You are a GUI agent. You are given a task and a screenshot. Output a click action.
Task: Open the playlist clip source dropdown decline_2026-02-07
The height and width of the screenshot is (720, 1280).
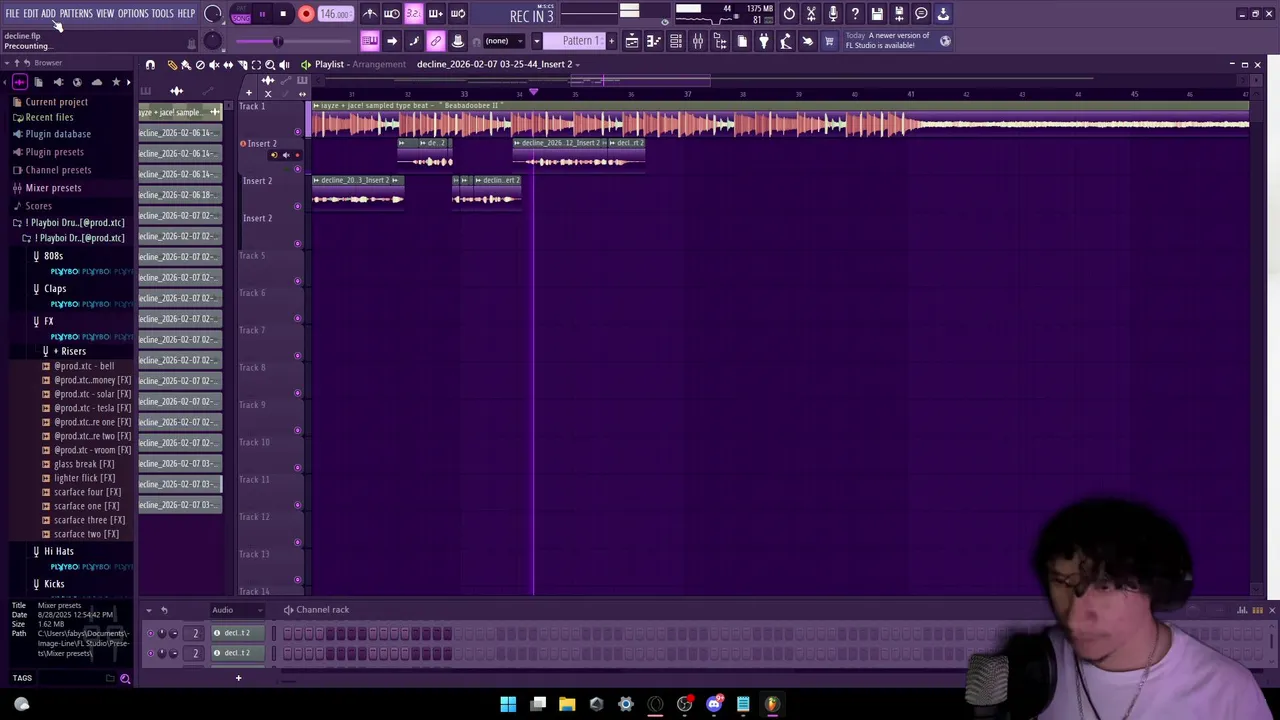point(497,64)
